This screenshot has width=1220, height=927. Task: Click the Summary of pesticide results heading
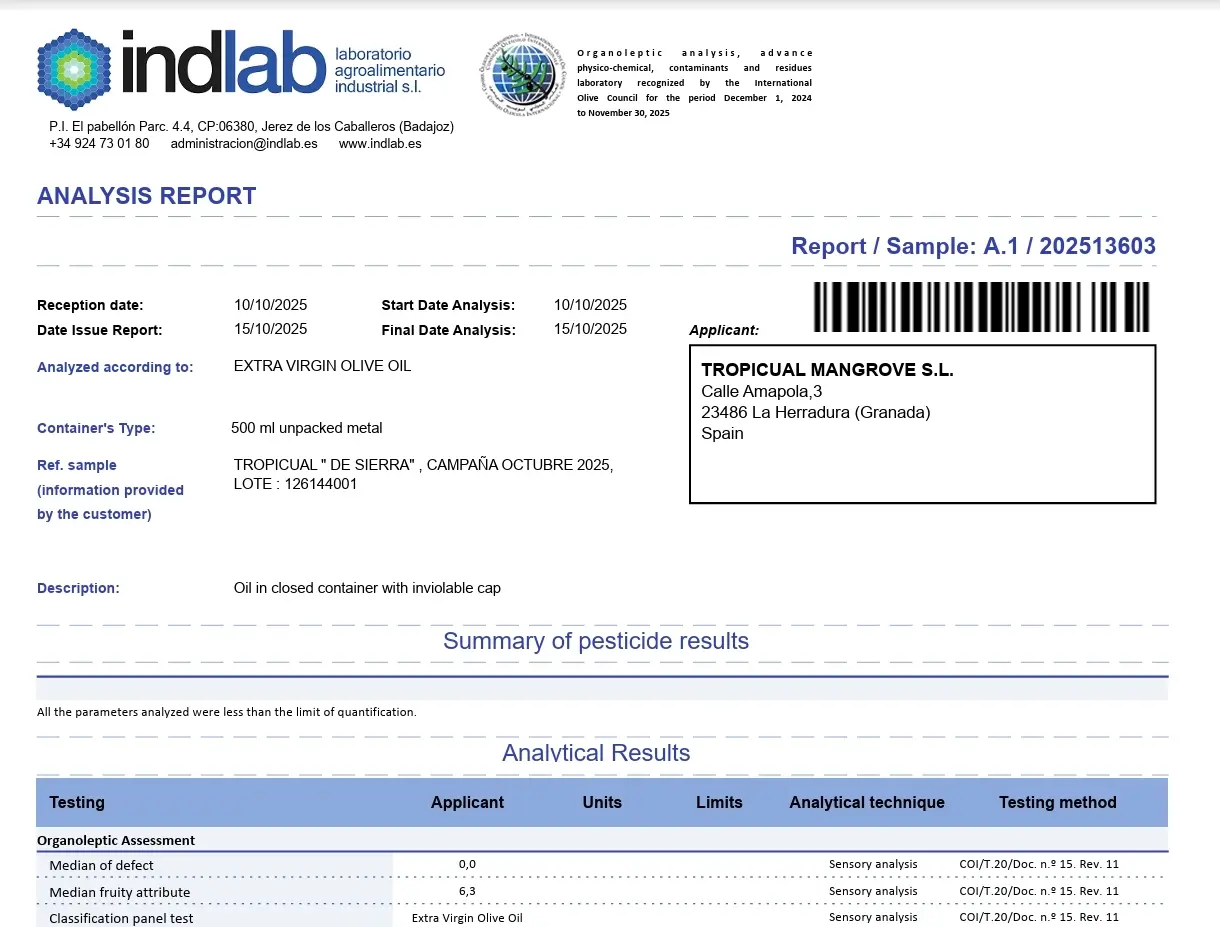tap(596, 641)
